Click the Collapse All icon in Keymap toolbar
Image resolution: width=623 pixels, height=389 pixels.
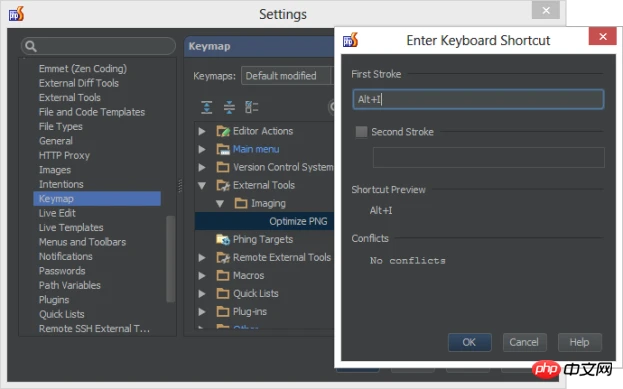click(x=229, y=107)
